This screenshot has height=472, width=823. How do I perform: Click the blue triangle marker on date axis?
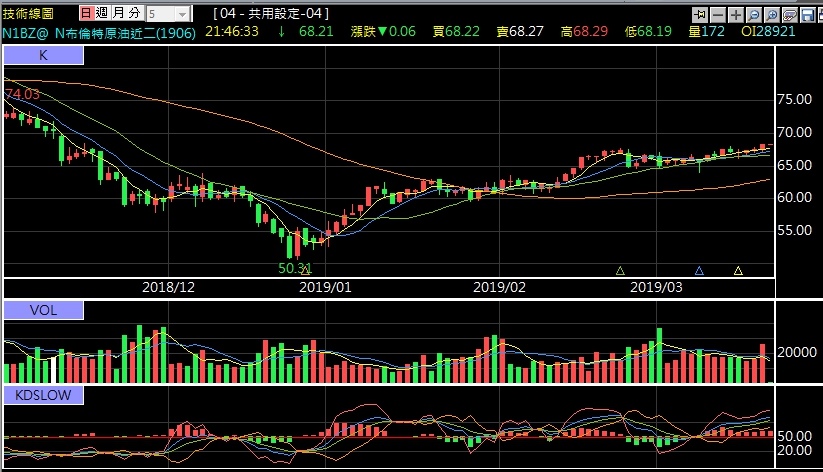point(699,271)
